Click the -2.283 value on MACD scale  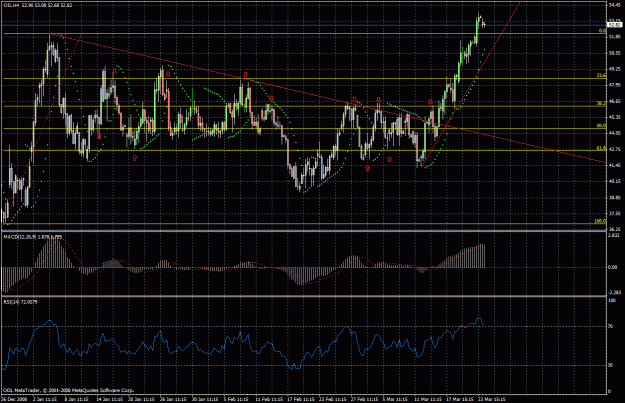pos(614,292)
